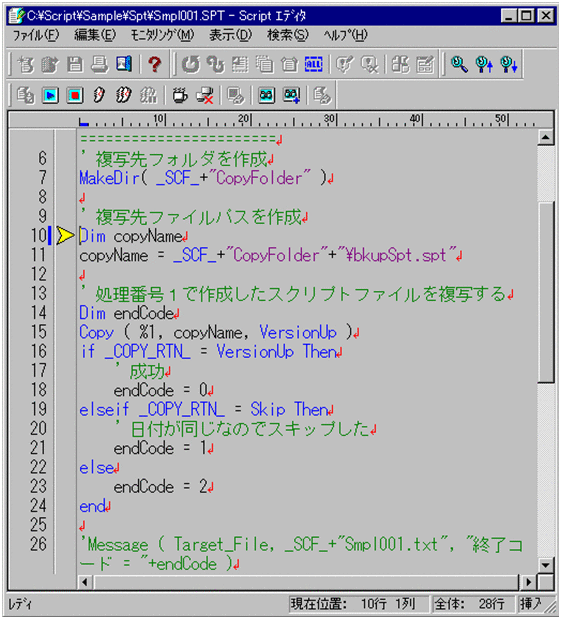Click the 'elseif _COPY_RTN_ = Skip Then' line
The height and width of the screenshot is (620, 563).
pos(206,409)
